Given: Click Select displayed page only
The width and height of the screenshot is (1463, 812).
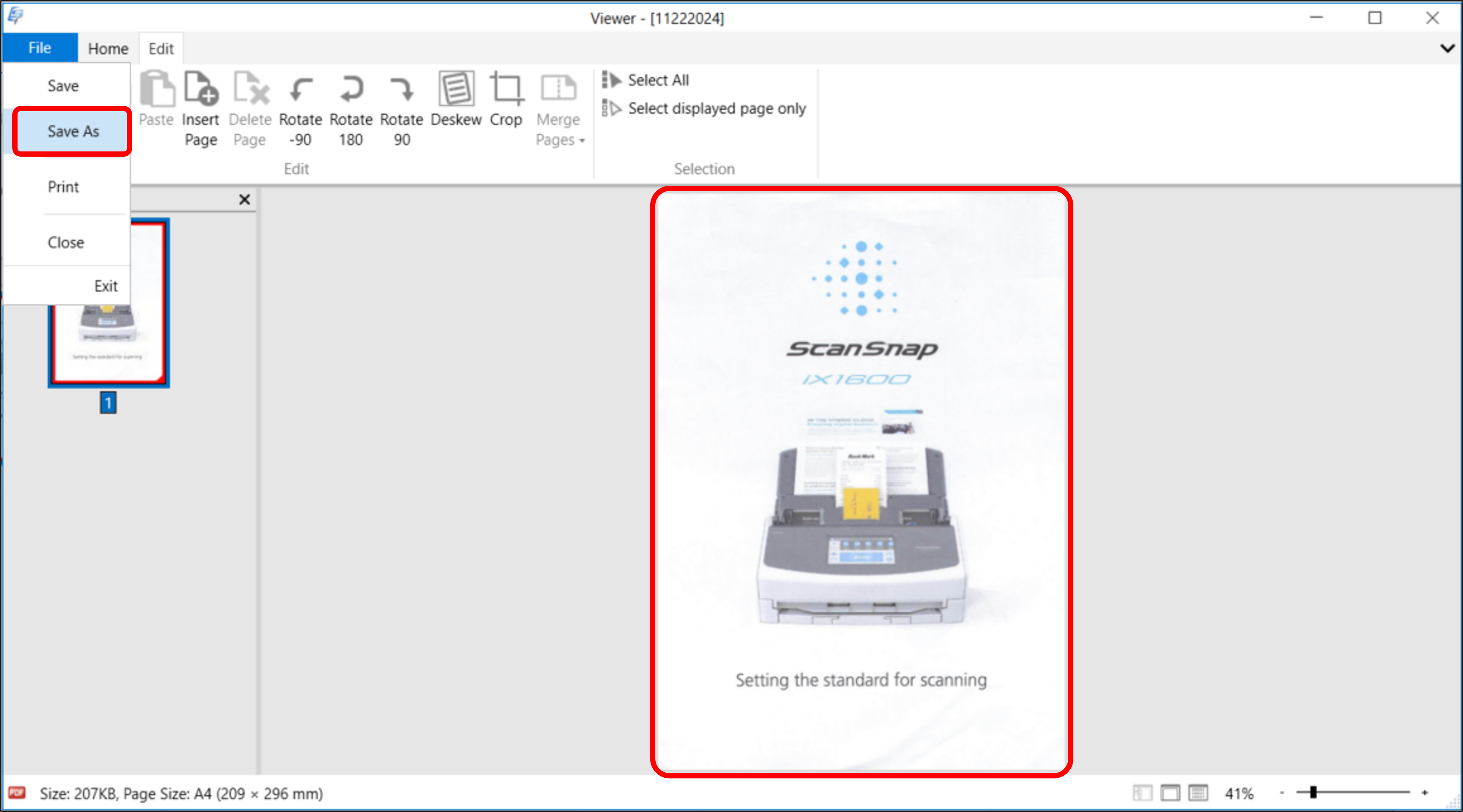Looking at the screenshot, I should (704, 108).
